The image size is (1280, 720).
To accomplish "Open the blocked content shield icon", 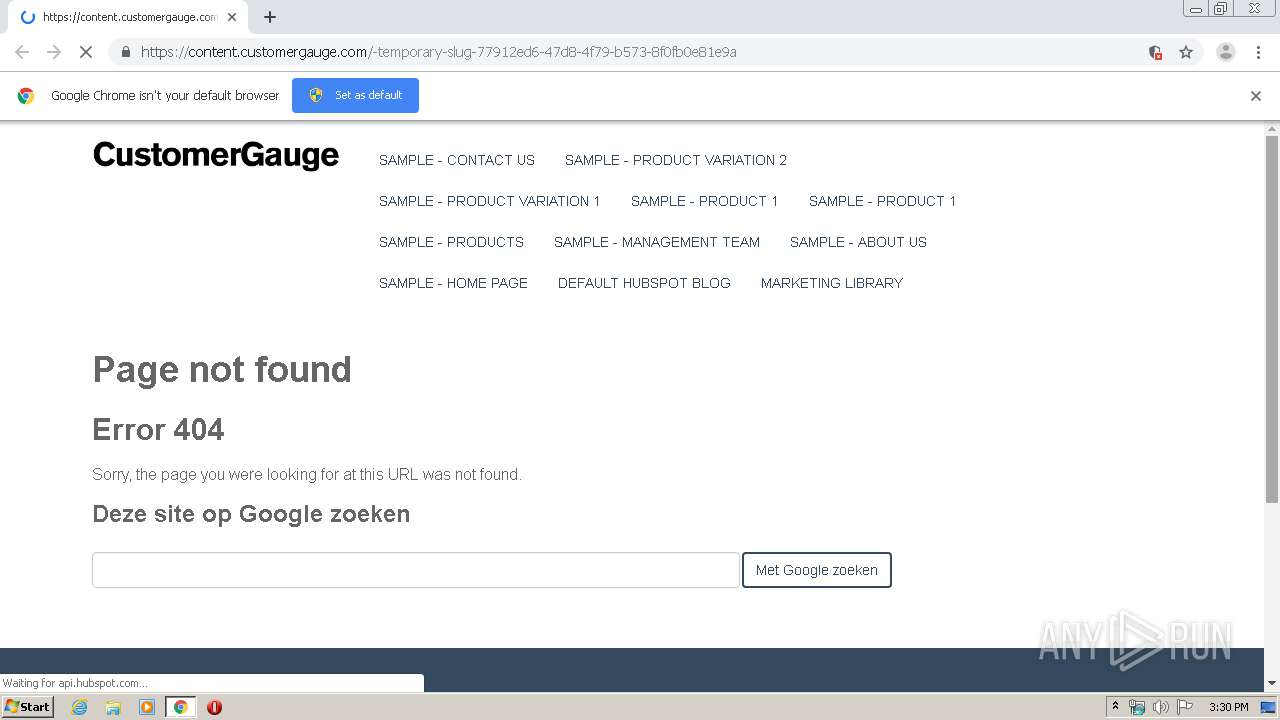I will tap(1155, 52).
